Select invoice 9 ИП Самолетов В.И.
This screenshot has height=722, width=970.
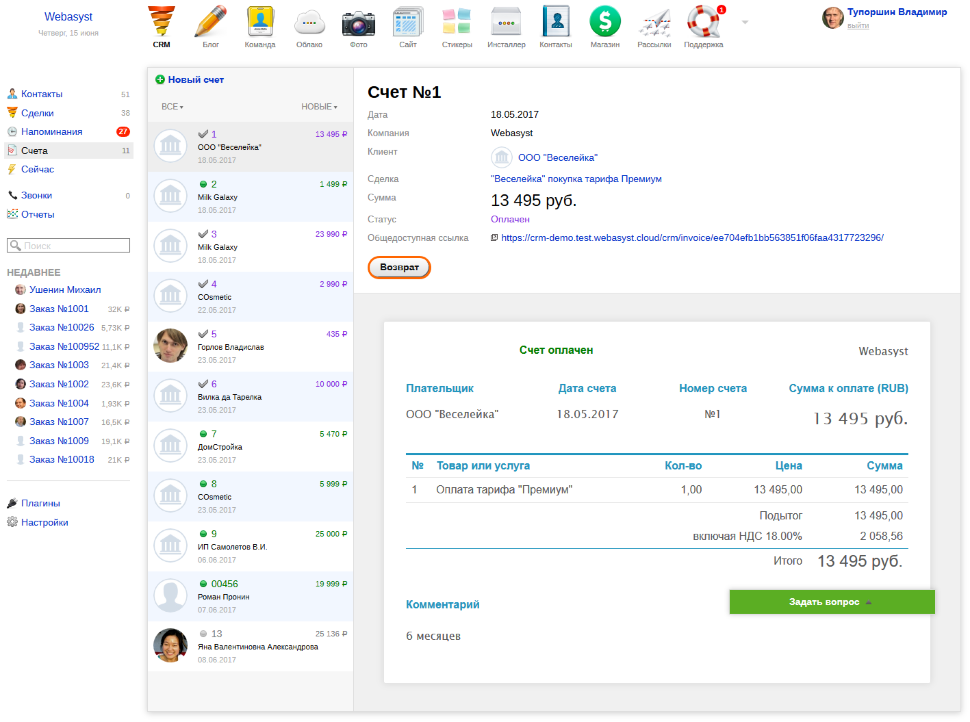coord(251,547)
